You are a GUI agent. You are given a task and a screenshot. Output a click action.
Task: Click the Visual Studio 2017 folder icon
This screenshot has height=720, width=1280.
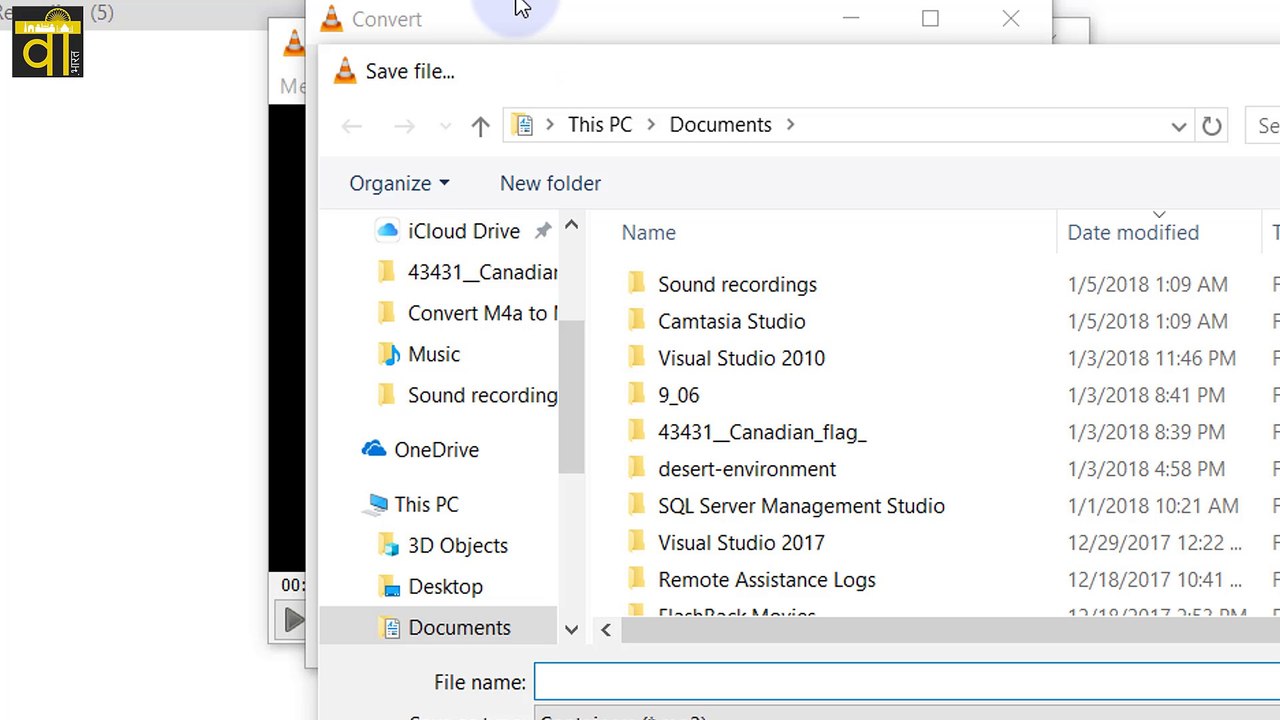[x=637, y=543]
